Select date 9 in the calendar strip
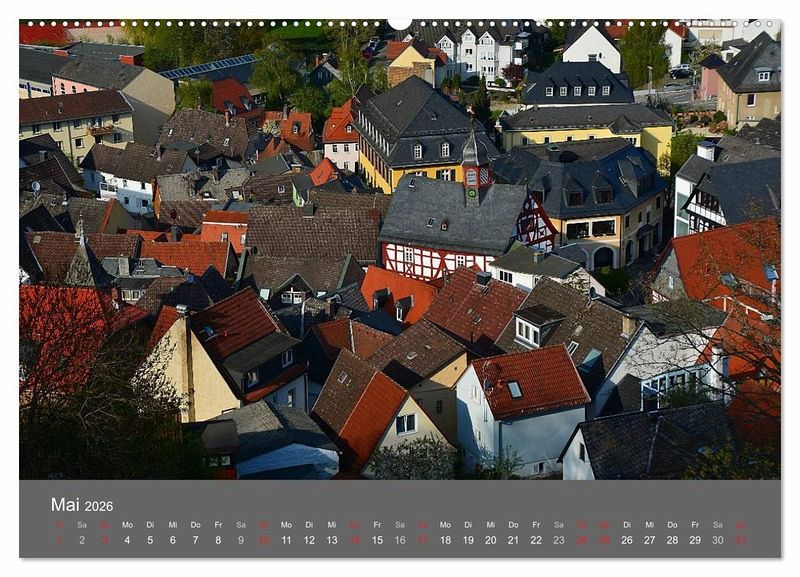Image resolution: width=800 pixels, height=577 pixels. (241, 540)
